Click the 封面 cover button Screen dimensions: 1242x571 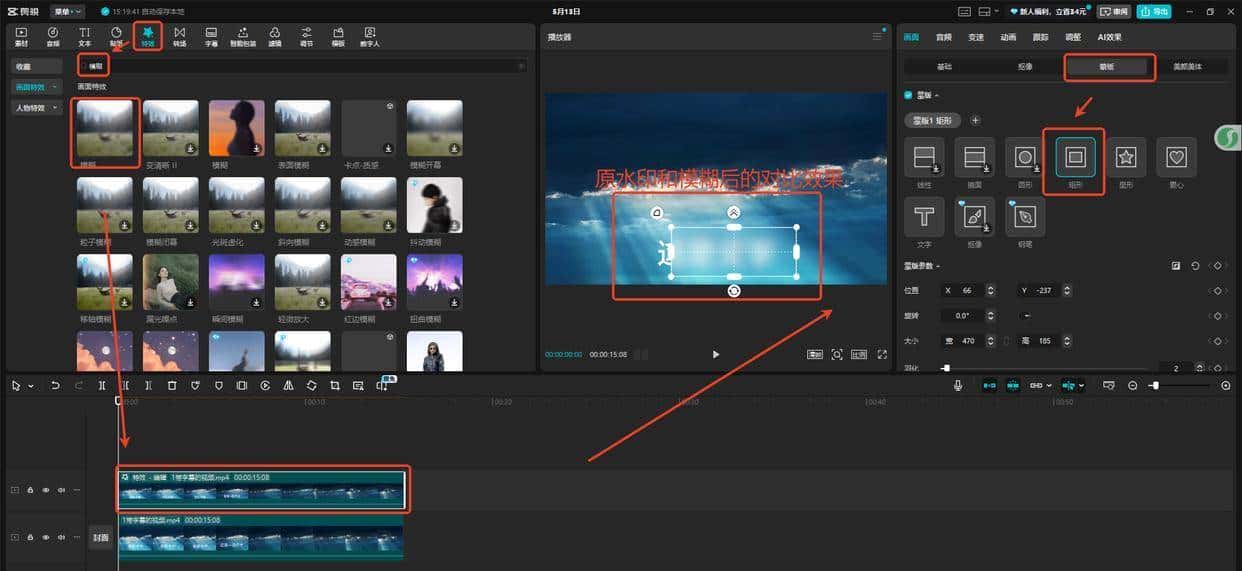coord(100,538)
